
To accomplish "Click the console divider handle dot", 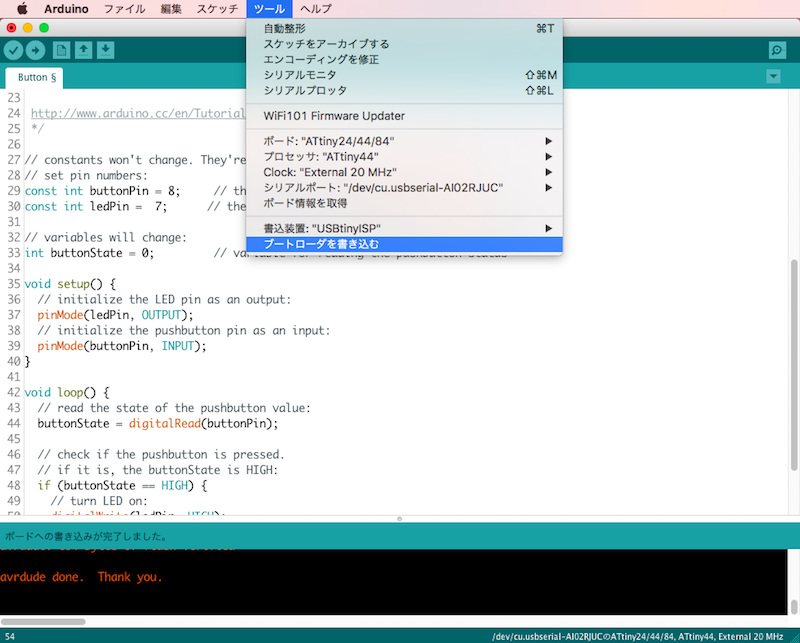I will coord(399,519).
